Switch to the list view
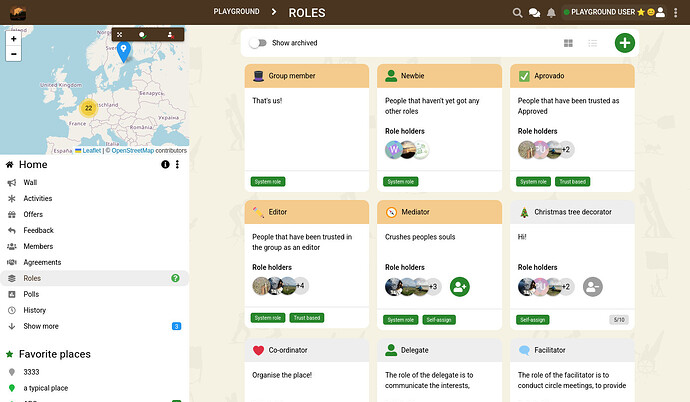This screenshot has width=690, height=402. coord(593,43)
